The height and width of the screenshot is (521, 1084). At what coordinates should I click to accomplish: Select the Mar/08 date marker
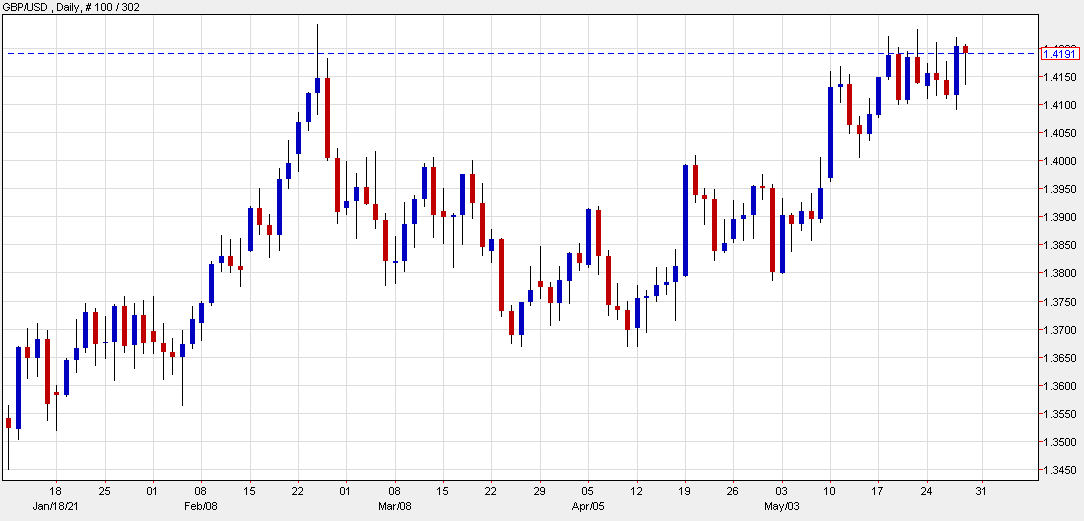tap(394, 506)
